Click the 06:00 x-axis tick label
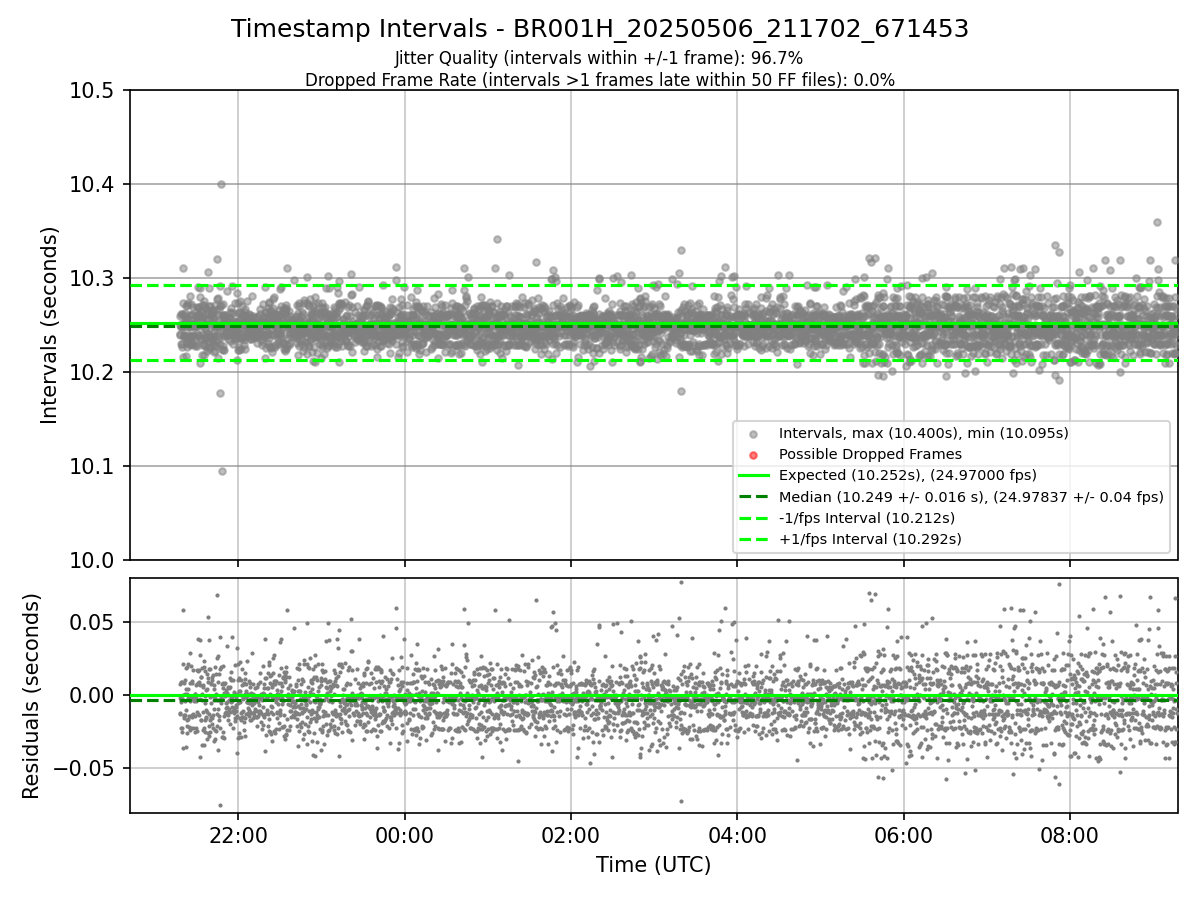 (904, 835)
